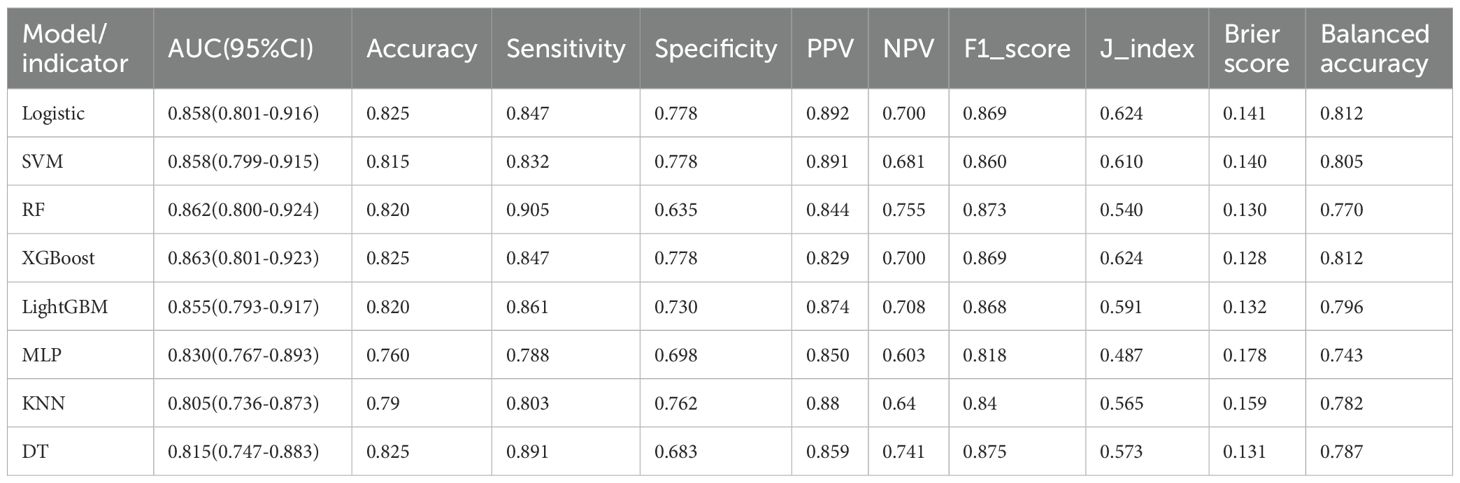Select RF sensitivity value 0.905

(x=526, y=210)
